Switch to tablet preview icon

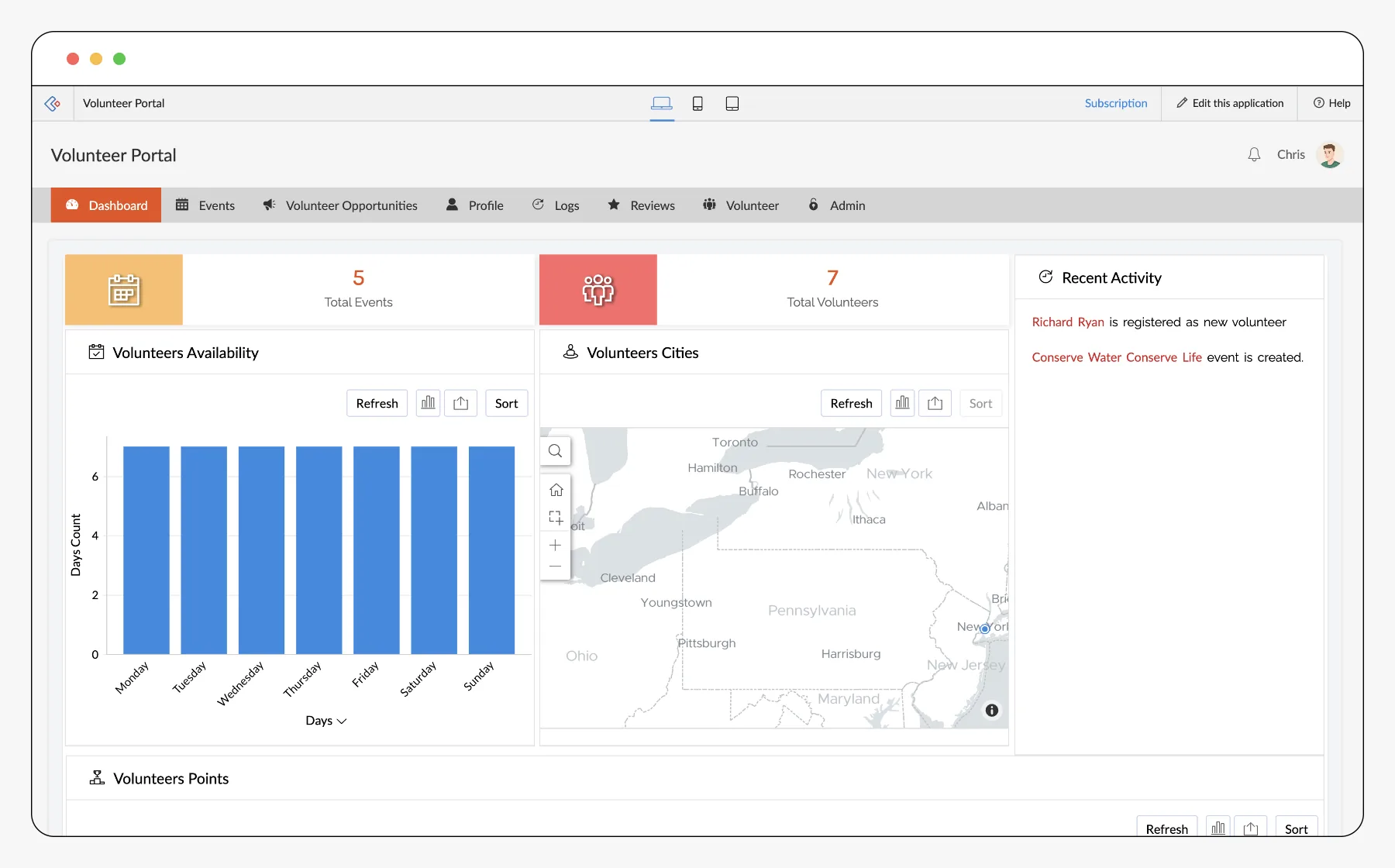coord(732,103)
